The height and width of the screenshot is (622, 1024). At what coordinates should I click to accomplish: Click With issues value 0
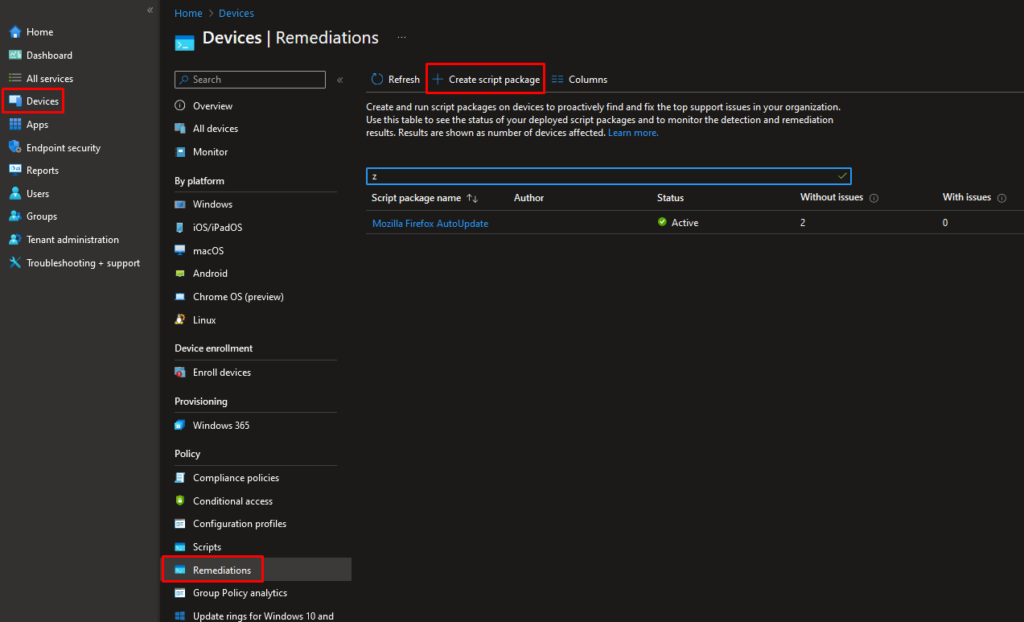tap(945, 223)
